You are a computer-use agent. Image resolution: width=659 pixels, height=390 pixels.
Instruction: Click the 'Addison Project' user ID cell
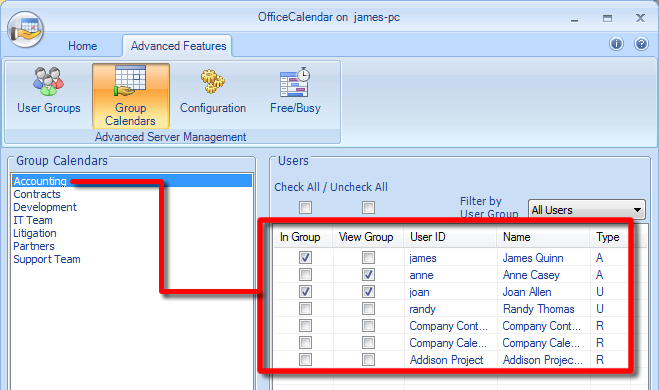(446, 360)
